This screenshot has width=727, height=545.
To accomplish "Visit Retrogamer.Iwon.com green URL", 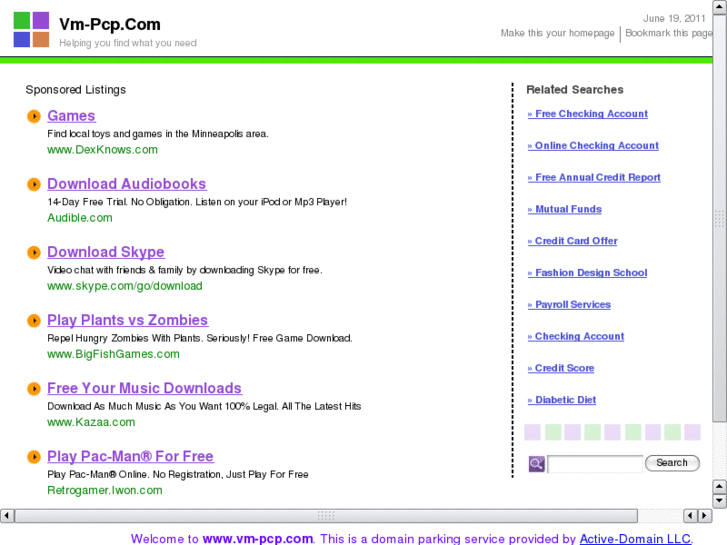I will [105, 490].
